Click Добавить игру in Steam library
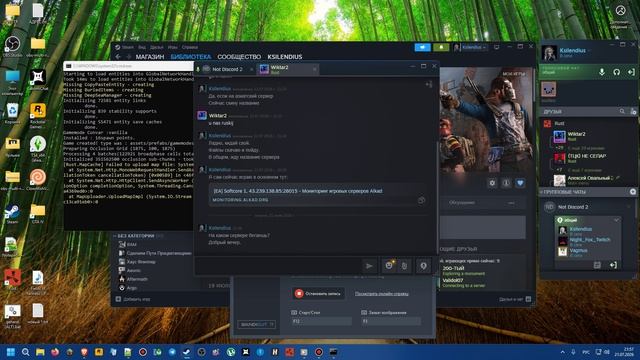Image resolution: width=640 pixels, height=360 pixels. point(133,299)
